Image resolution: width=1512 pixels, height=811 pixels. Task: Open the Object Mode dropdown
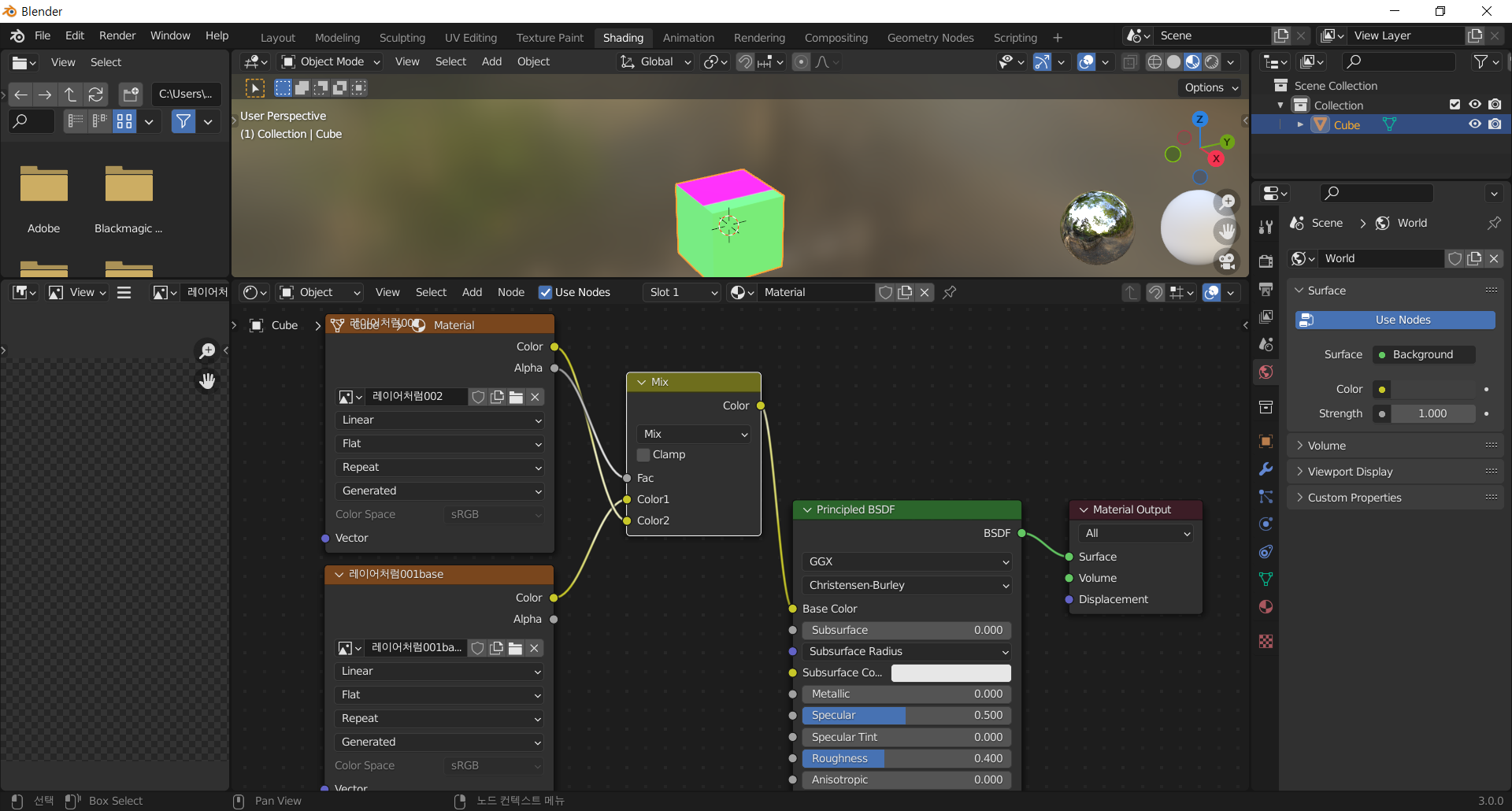[331, 61]
